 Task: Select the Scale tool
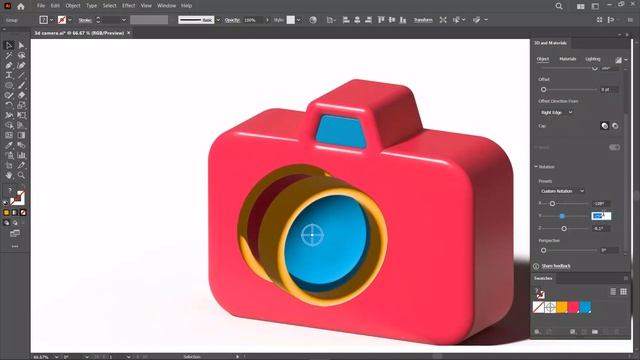tap(21, 105)
